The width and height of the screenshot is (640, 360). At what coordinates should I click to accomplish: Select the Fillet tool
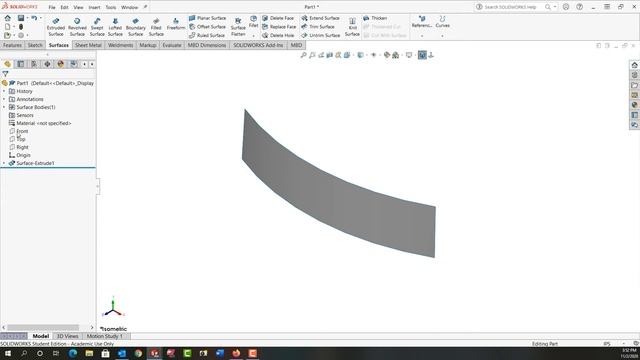click(x=253, y=22)
